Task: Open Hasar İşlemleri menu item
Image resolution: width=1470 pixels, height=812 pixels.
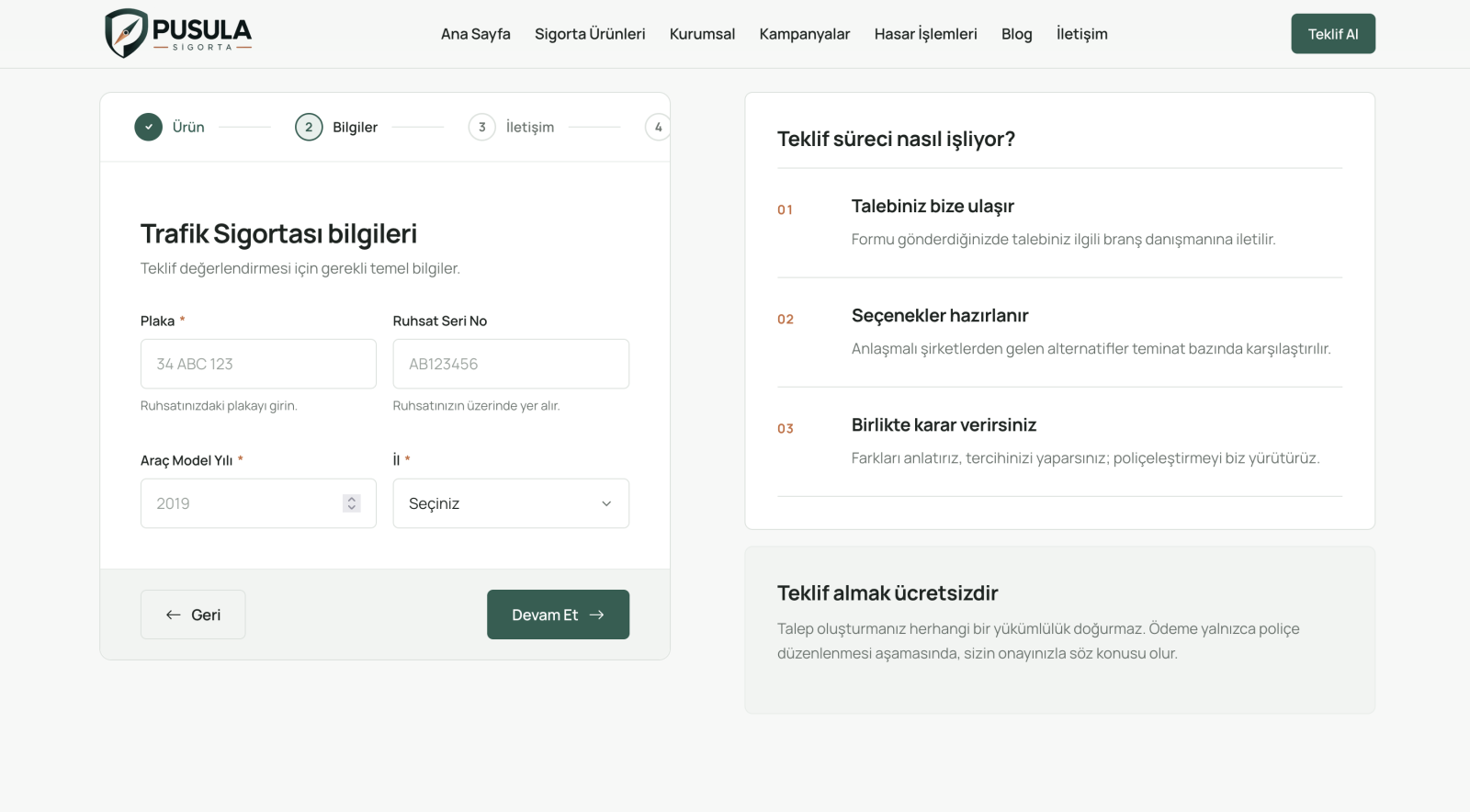Action: coord(926,34)
